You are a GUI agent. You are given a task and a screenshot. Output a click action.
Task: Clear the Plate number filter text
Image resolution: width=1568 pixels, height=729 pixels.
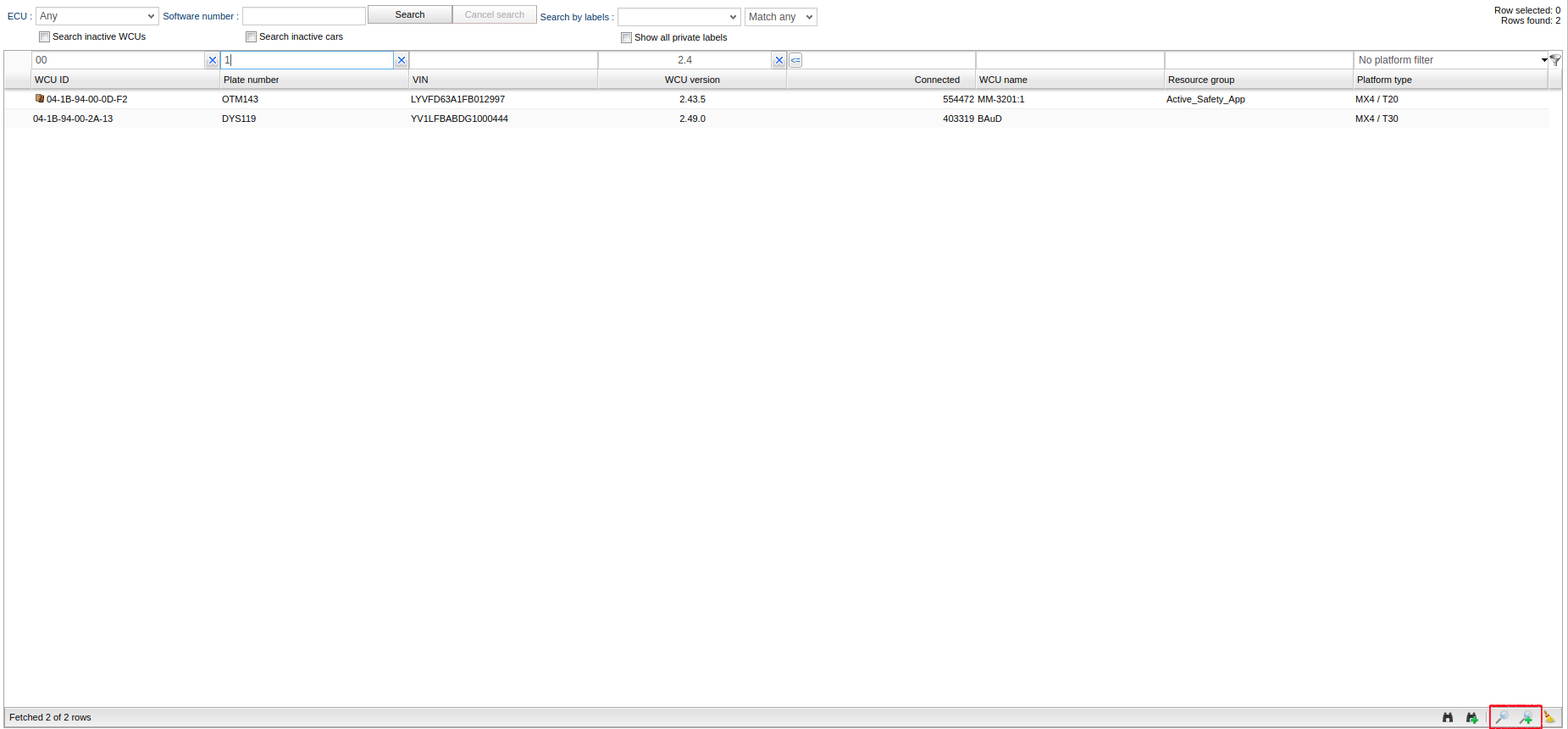coord(401,60)
